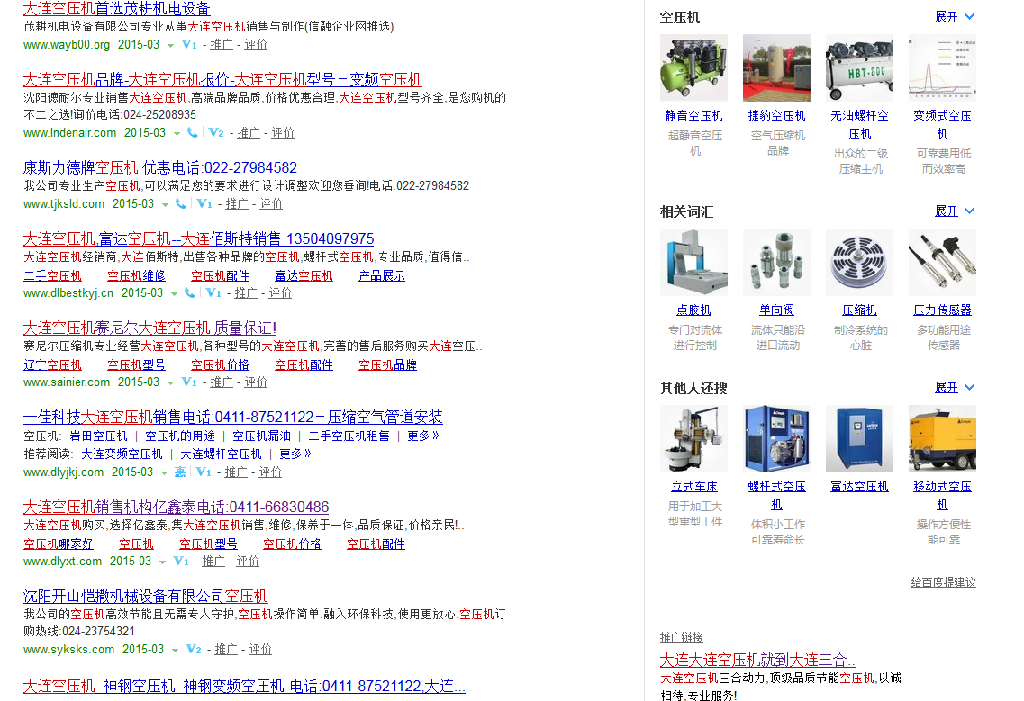
Task: Open the 压力传感器 sensor thumbnail
Action: pos(942,262)
